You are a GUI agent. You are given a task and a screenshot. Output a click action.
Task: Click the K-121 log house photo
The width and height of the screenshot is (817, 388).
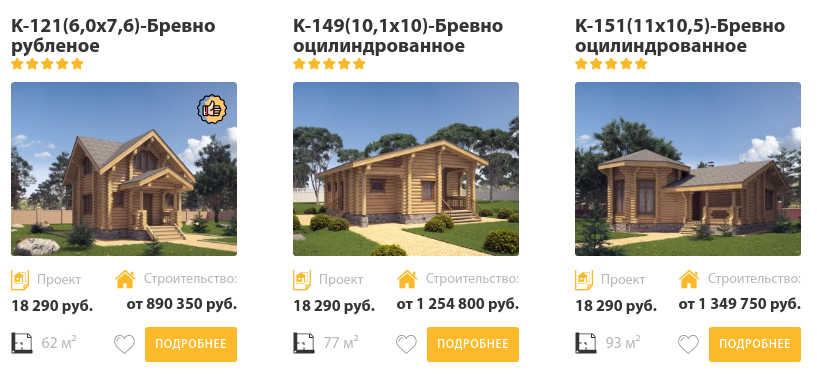coord(124,169)
